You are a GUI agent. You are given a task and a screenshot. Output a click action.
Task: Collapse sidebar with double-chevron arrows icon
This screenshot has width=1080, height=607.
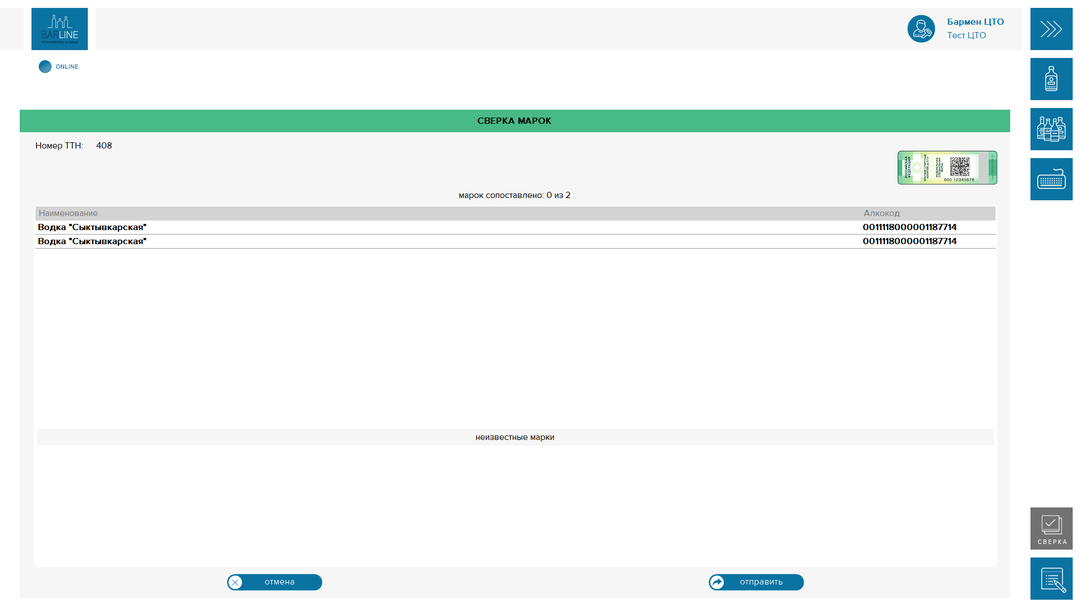1051,29
